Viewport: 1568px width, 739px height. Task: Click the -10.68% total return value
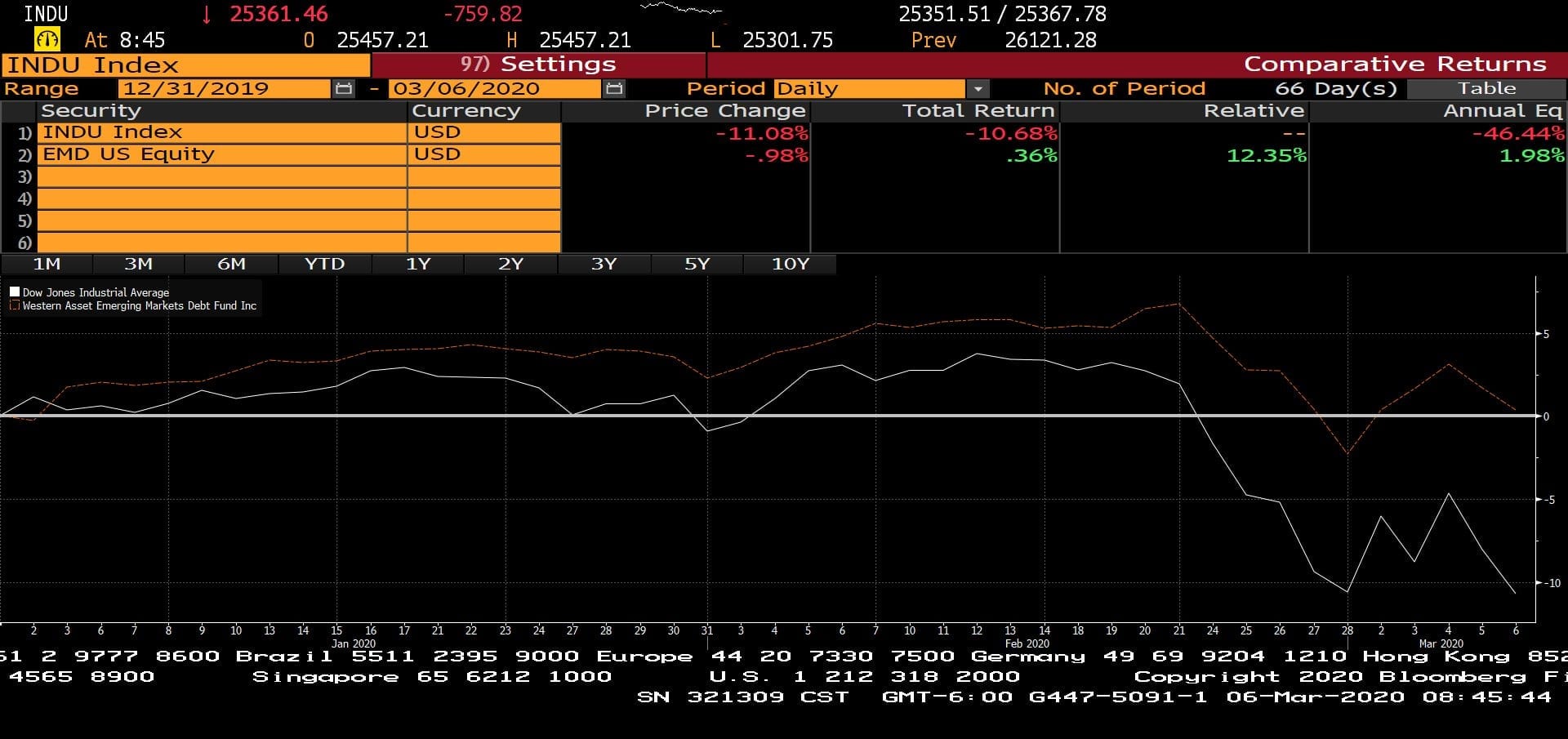click(1010, 133)
